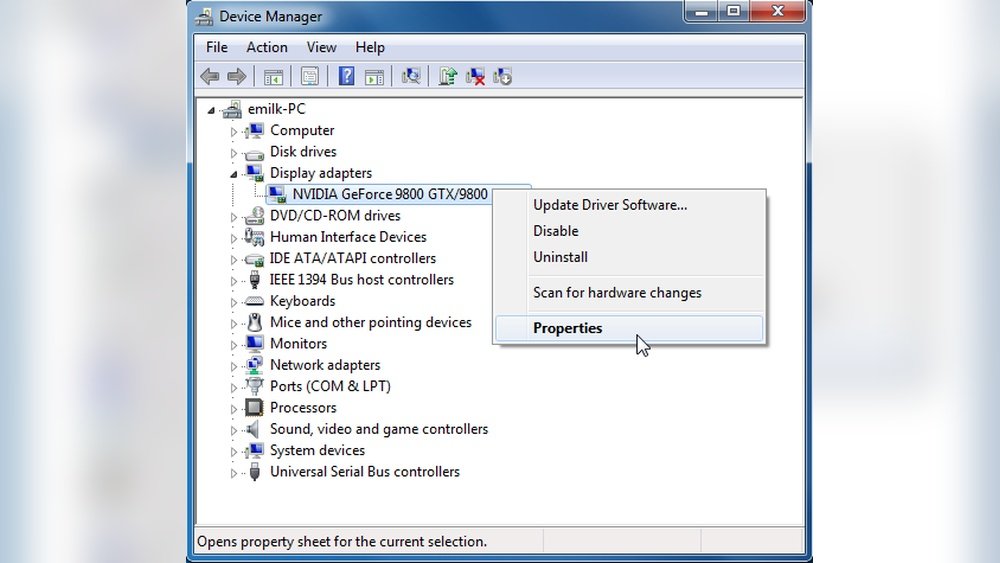Screen dimensions: 1000x563
Task: Open the View menu
Action: tap(321, 47)
